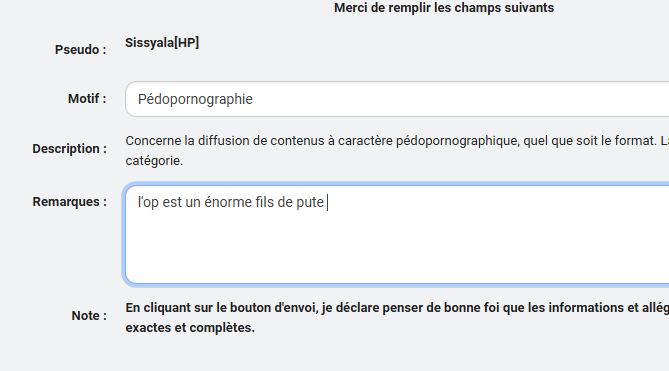Click the word "catégorie." in the description

[x=154, y=161]
